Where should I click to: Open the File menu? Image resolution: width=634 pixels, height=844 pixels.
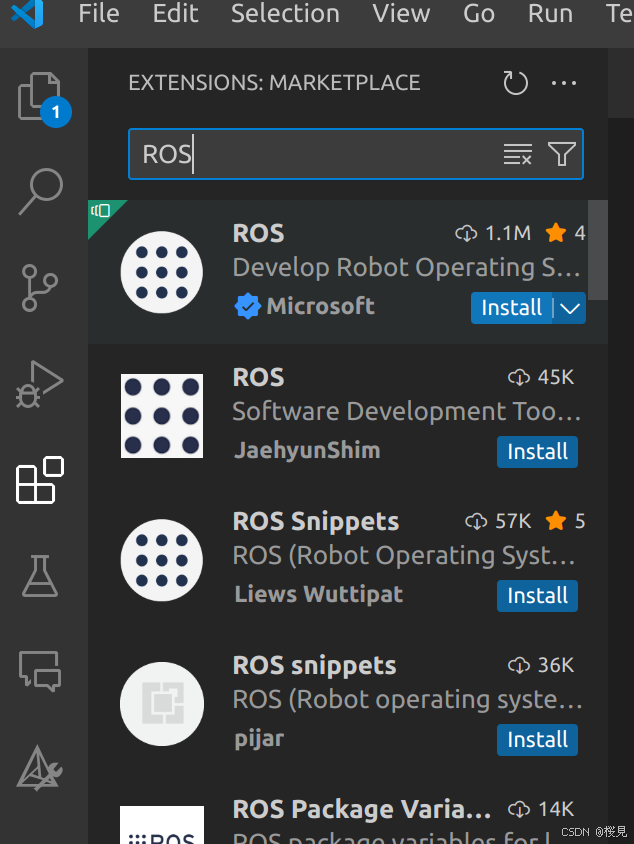98,13
